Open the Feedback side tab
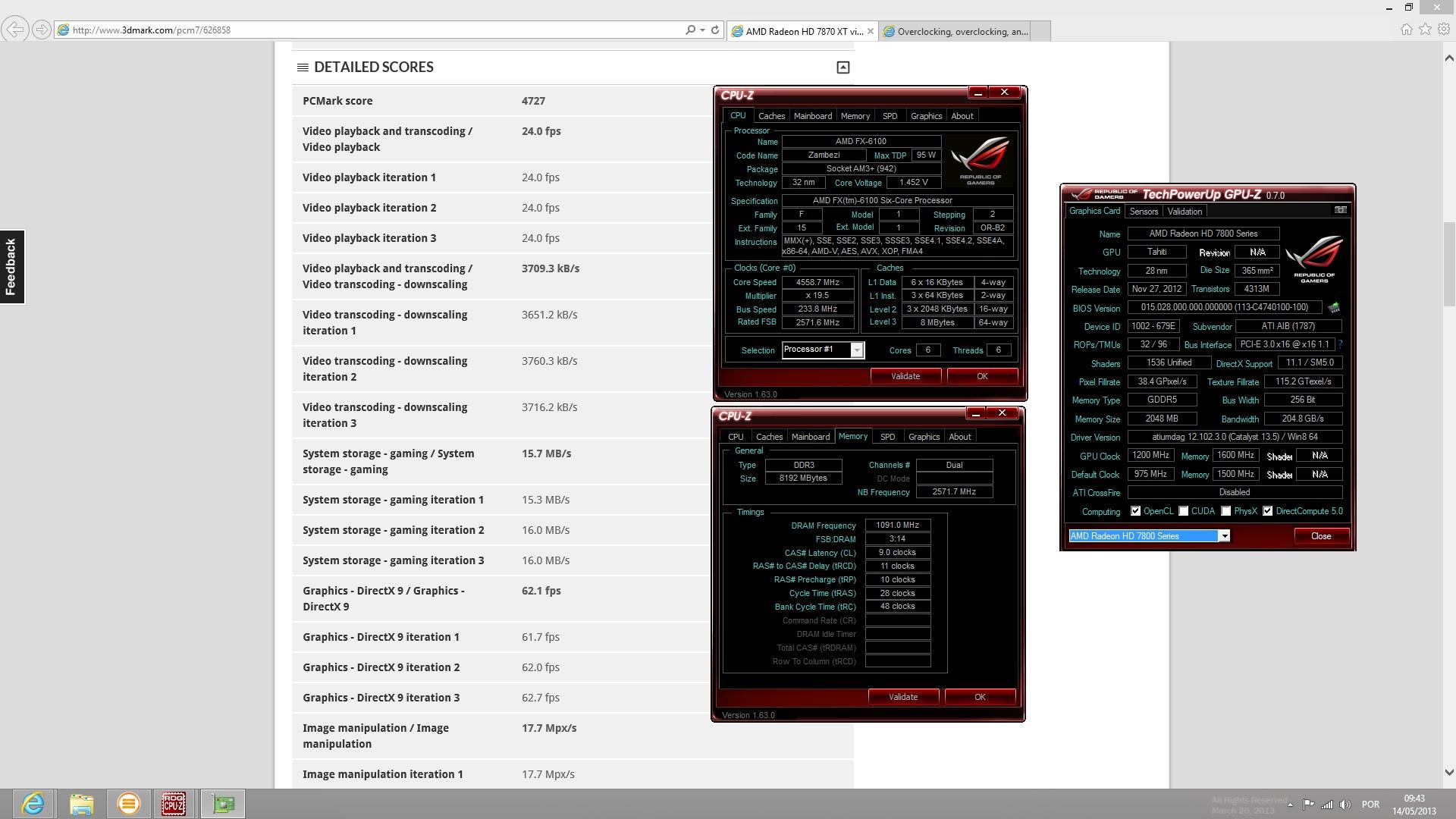This screenshot has width=1456, height=819. [x=11, y=266]
